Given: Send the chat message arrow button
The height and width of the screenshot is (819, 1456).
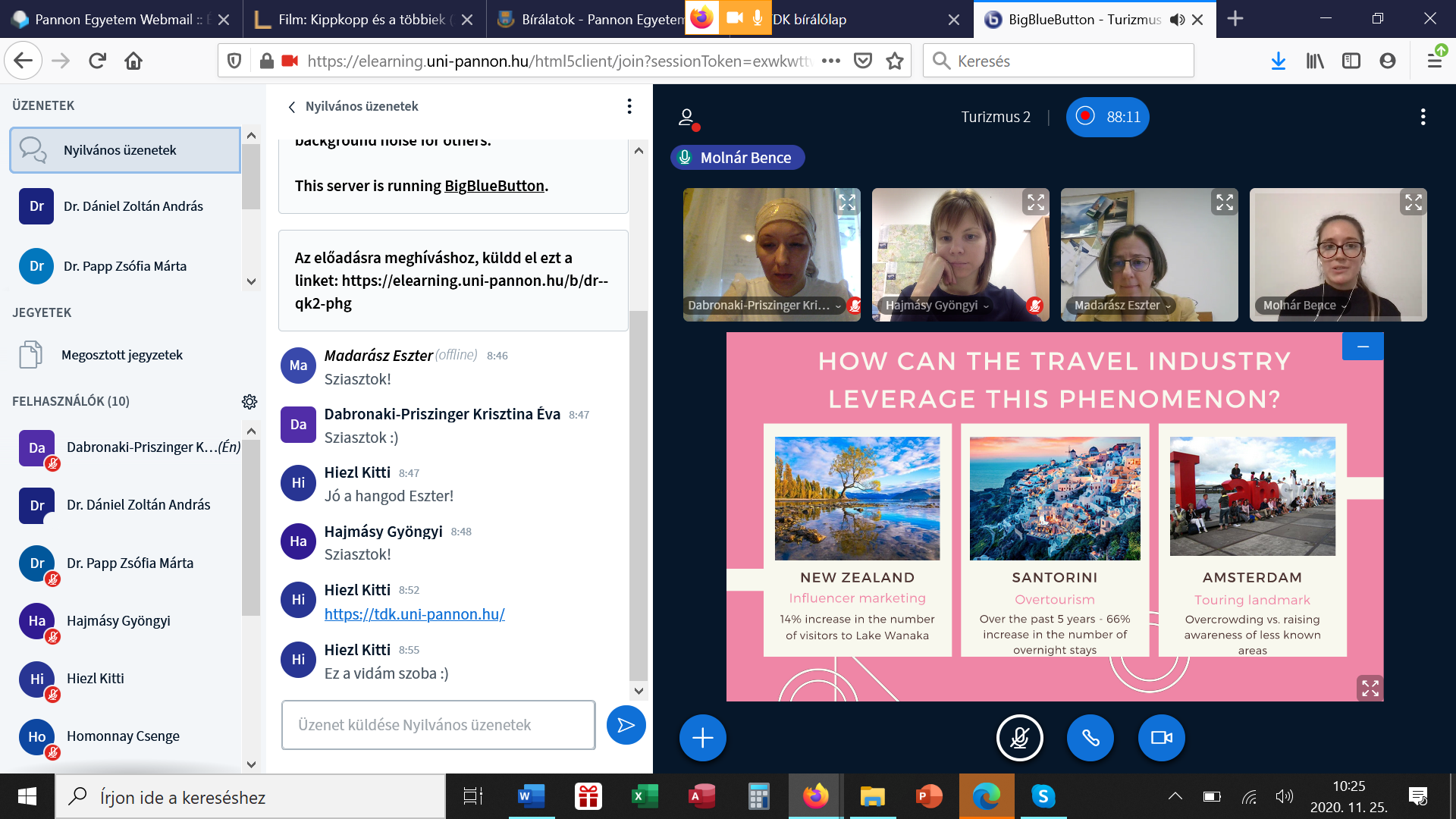Looking at the screenshot, I should click(x=626, y=725).
